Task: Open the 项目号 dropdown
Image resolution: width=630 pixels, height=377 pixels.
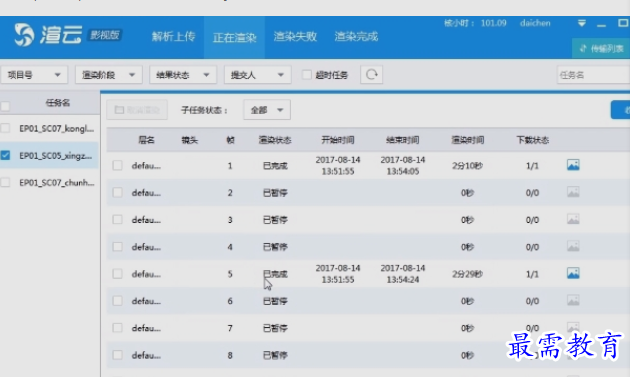Action: pyautogui.click(x=34, y=75)
